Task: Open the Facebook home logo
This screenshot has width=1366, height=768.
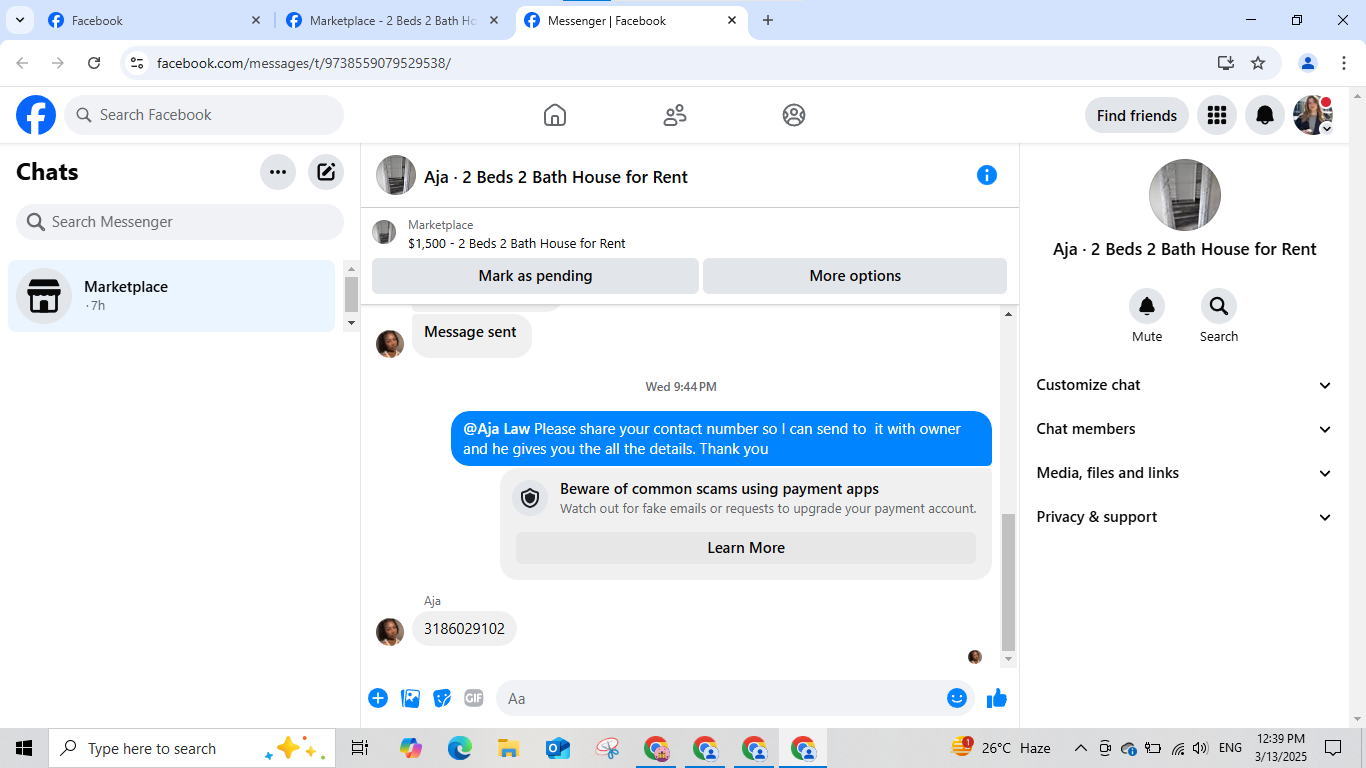Action: click(36, 115)
